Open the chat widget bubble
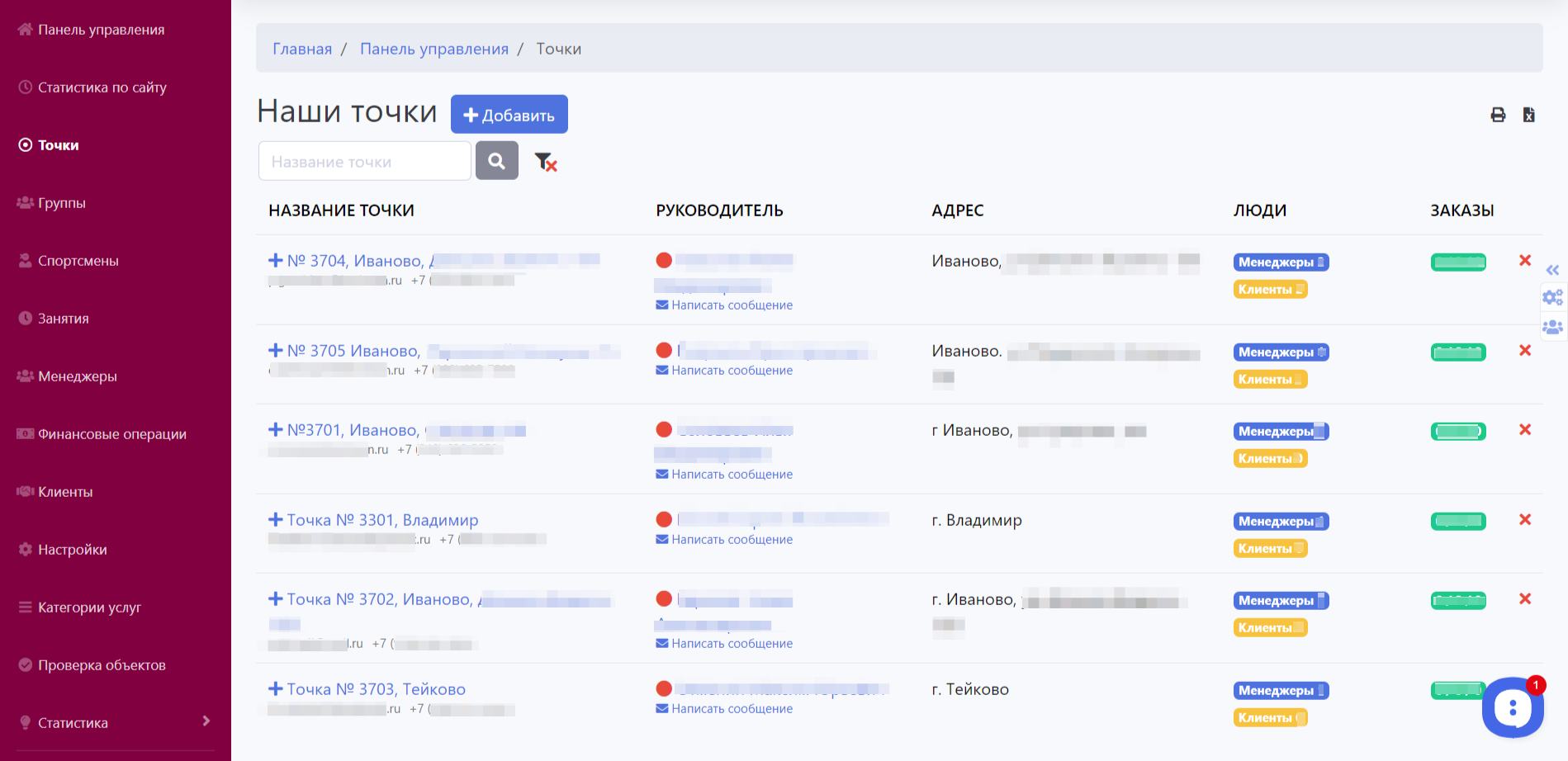1568x761 pixels. [x=1512, y=707]
